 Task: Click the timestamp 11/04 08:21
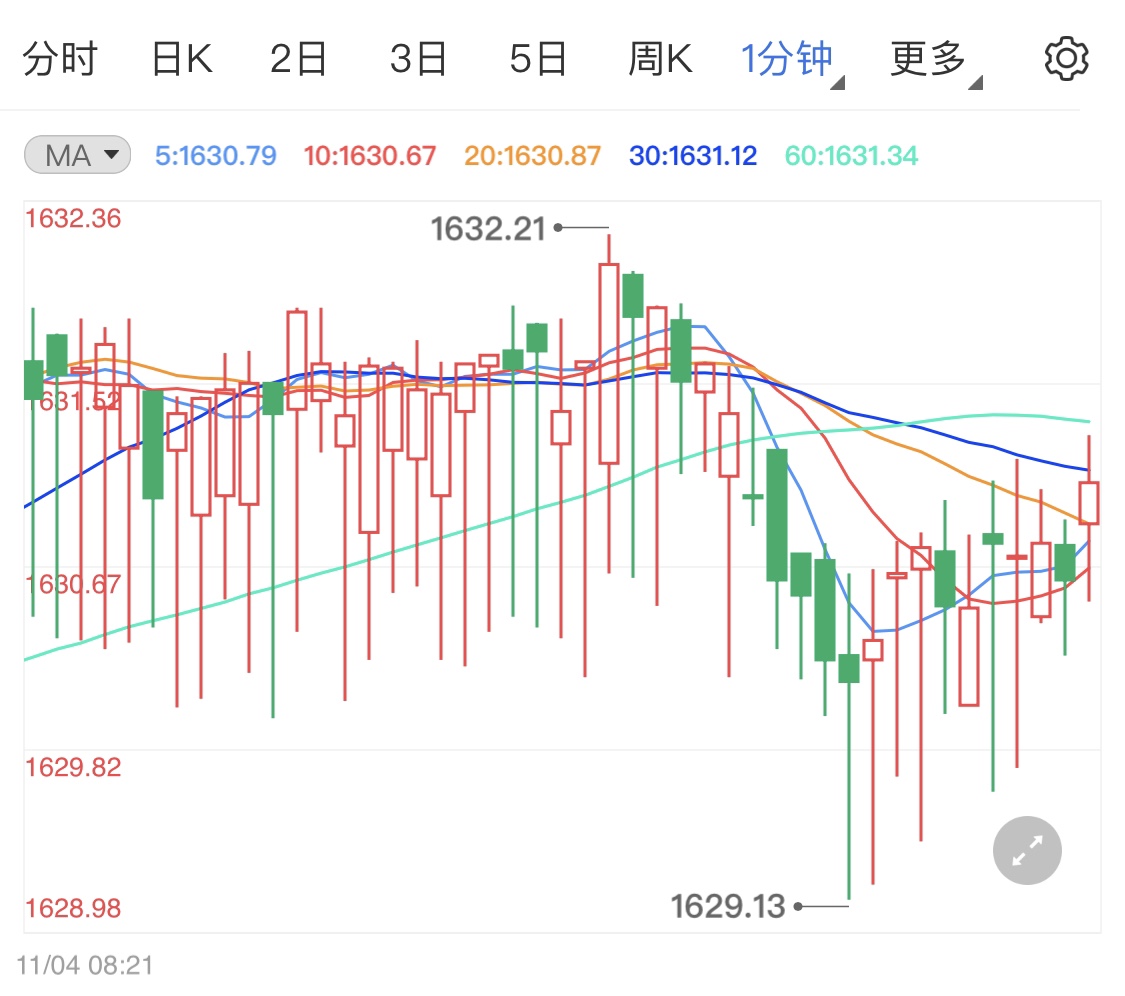tap(85, 965)
